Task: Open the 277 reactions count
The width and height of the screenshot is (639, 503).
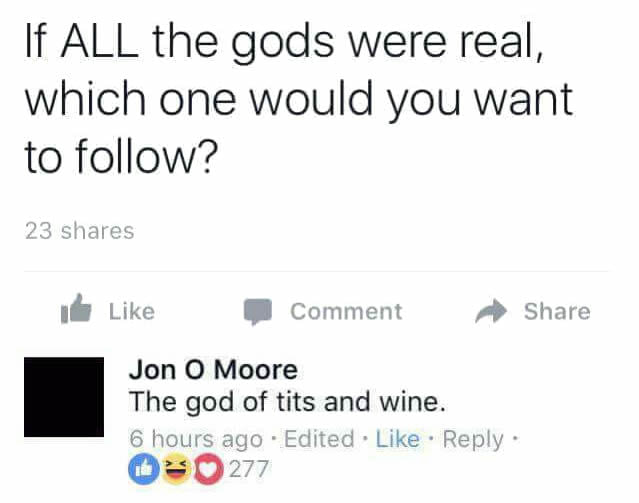Action: pos(249,469)
